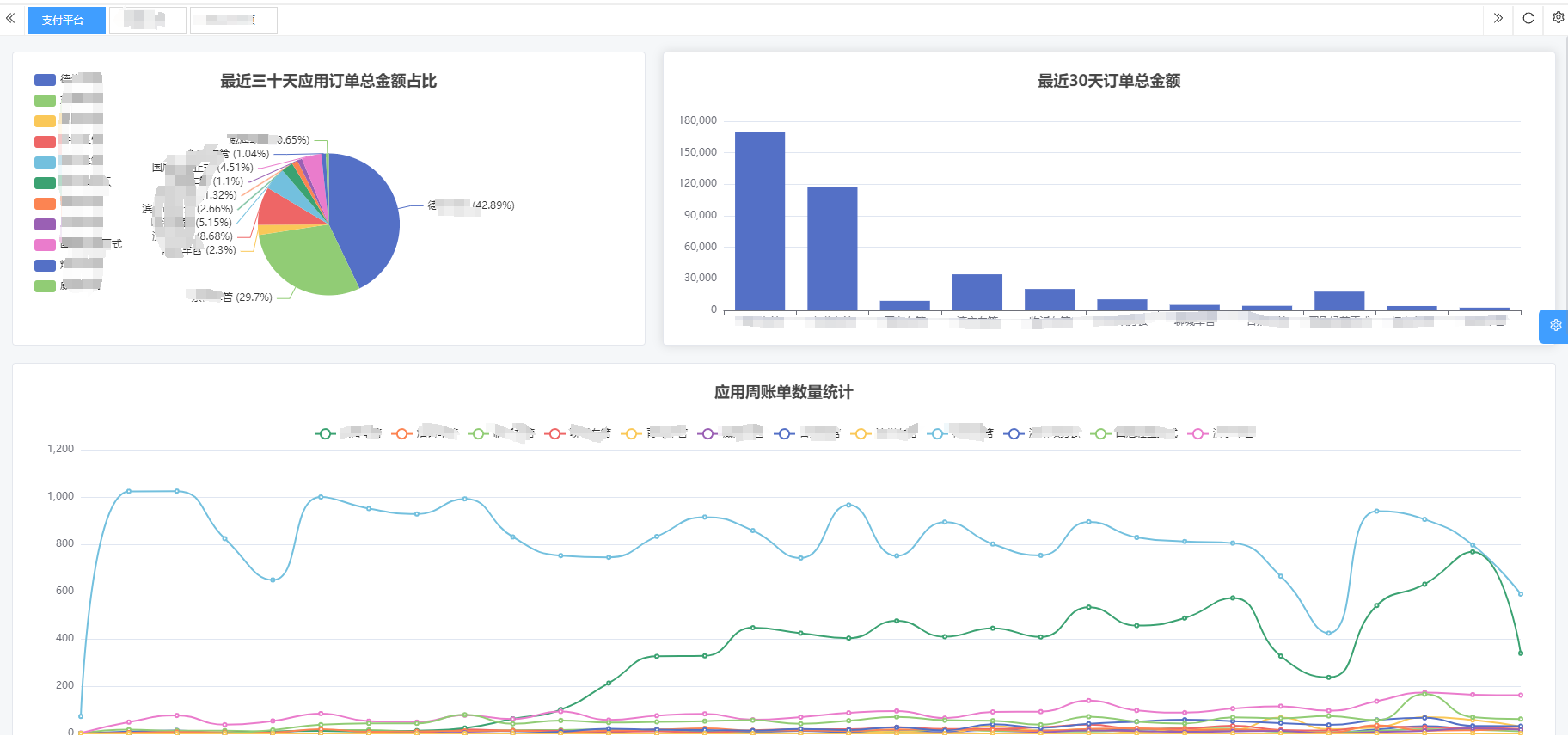Open the top-right gear settings icon
The width and height of the screenshot is (1568, 736).
pos(1558,17)
